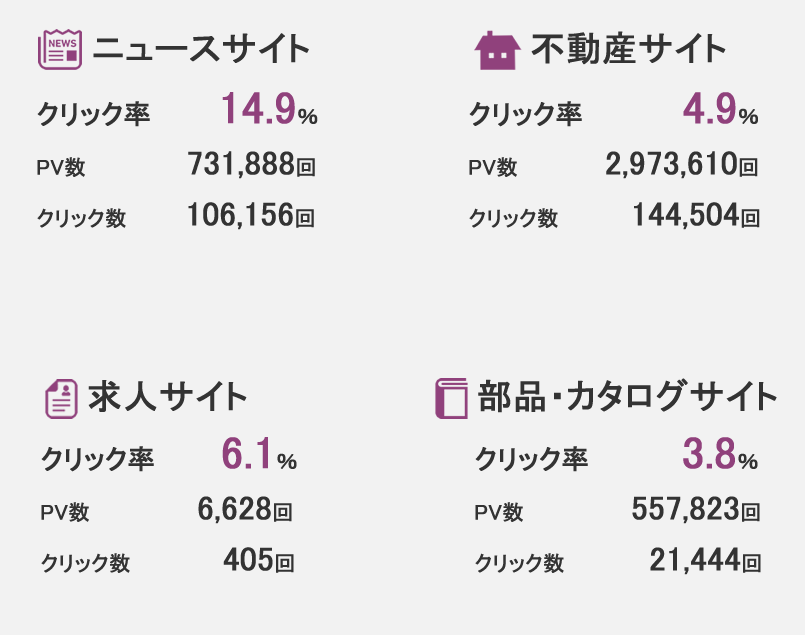Click the newspaper NEWS icon
Image resolution: width=805 pixels, height=635 pixels.
[60, 49]
